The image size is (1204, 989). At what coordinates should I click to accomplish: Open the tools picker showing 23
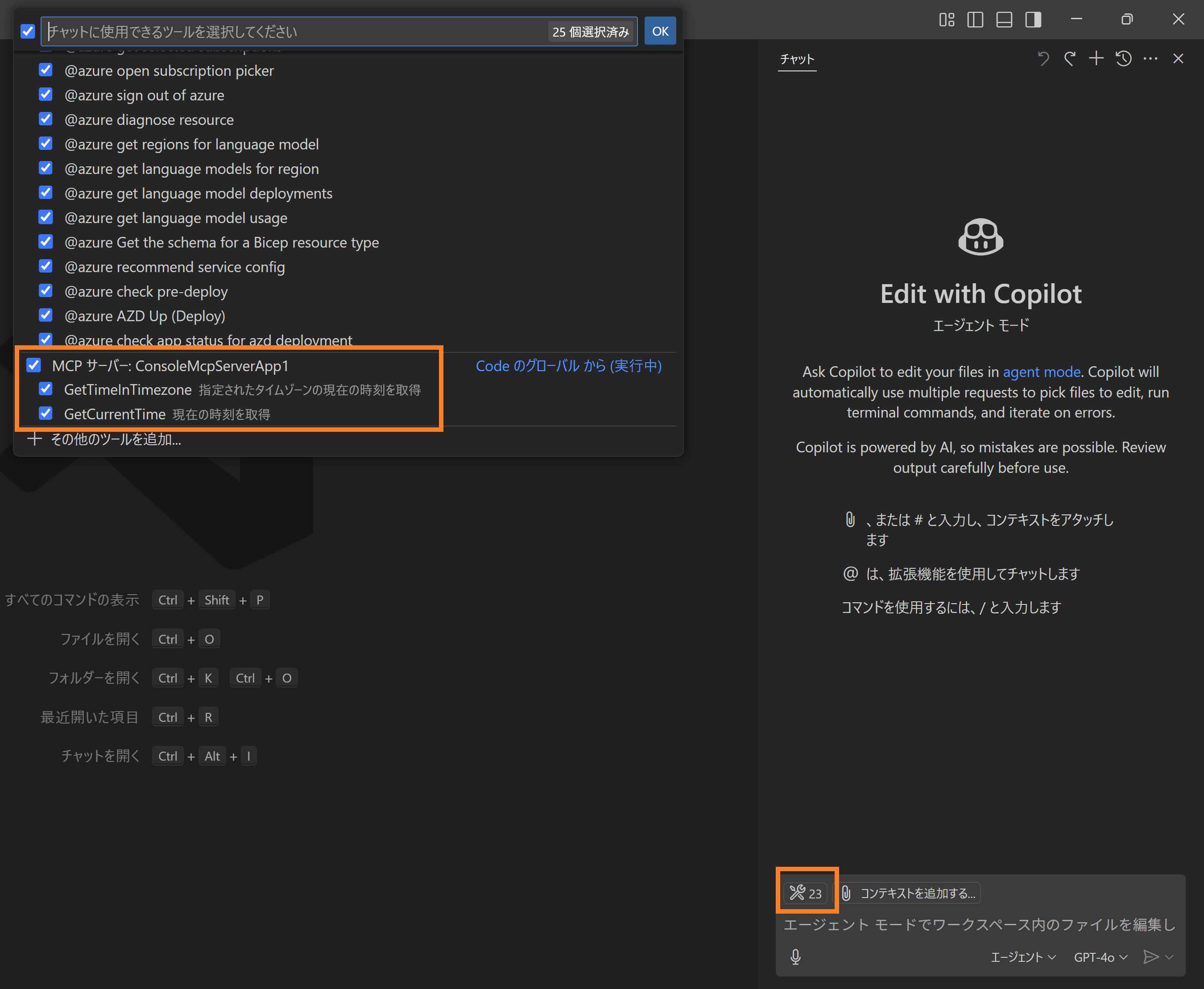point(805,893)
